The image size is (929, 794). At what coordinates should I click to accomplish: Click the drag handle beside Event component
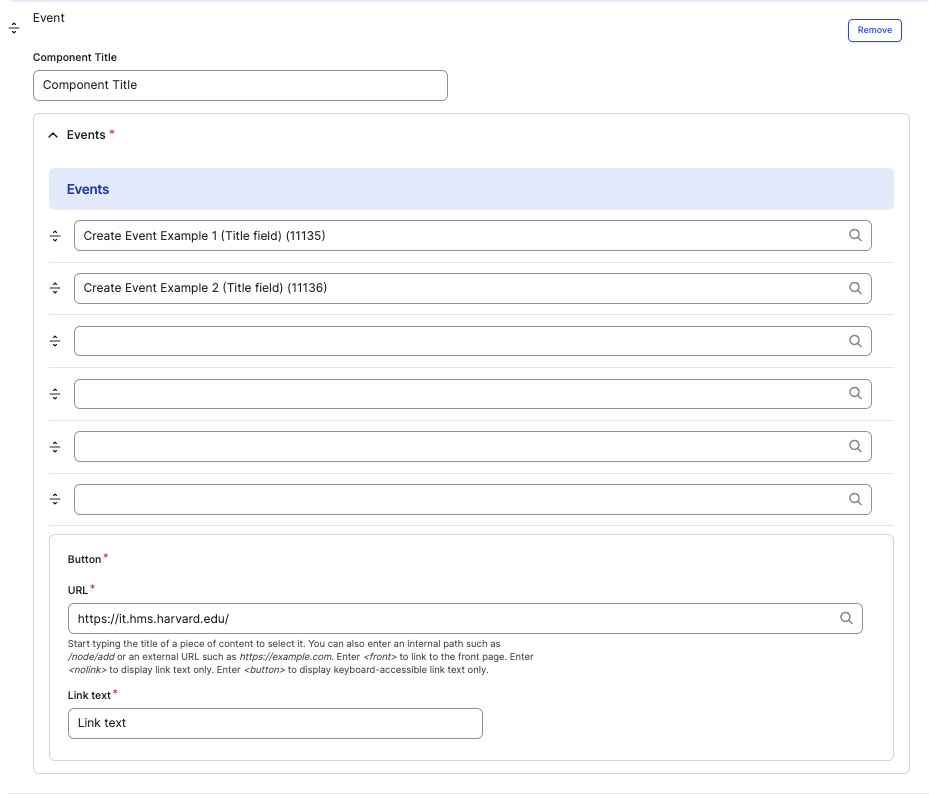(14, 27)
